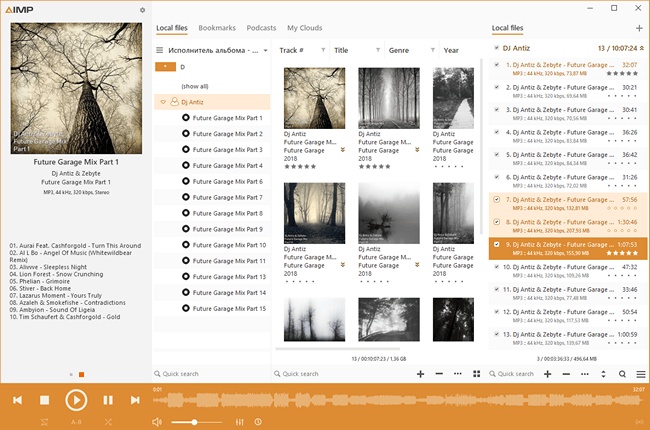Viewport: 650px width, 430px height.
Task: Toggle the DJ Antiz group checkbox
Action: [497, 47]
